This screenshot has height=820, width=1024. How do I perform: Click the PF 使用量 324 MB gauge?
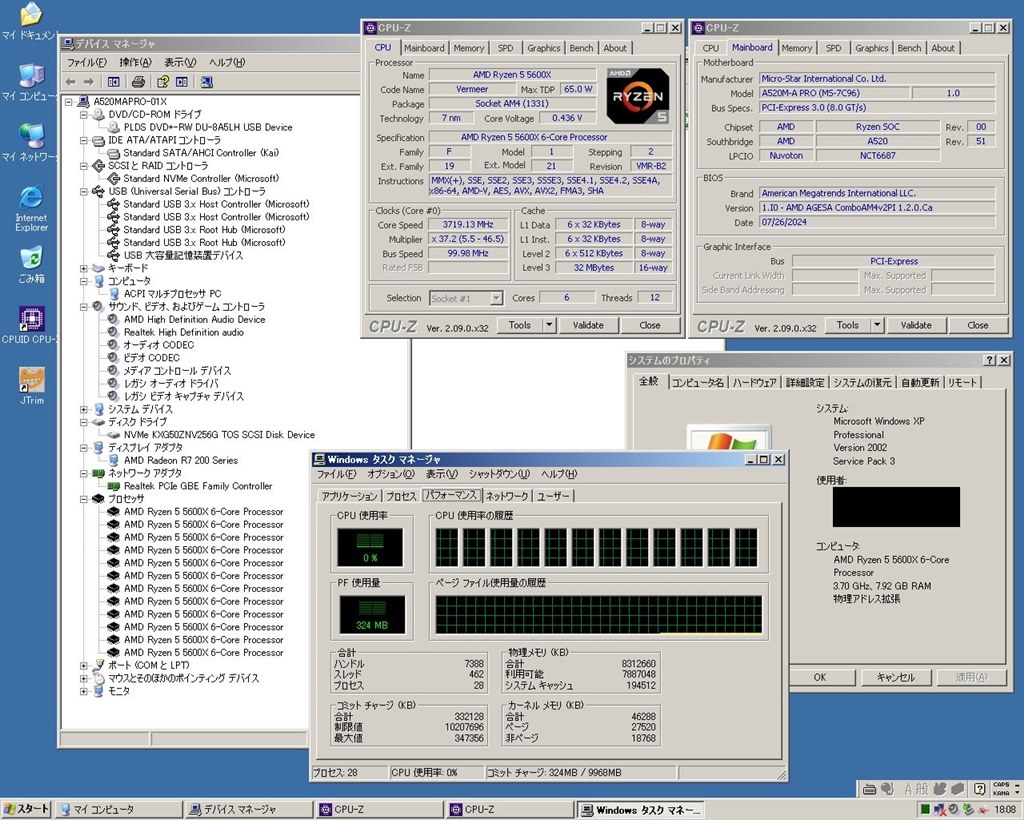click(372, 614)
